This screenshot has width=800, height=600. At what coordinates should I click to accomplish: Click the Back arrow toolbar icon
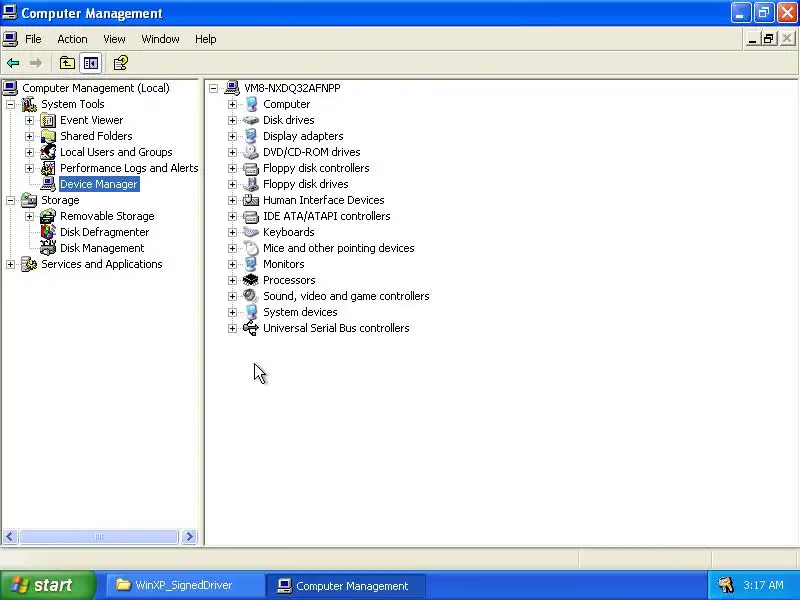tap(13, 63)
